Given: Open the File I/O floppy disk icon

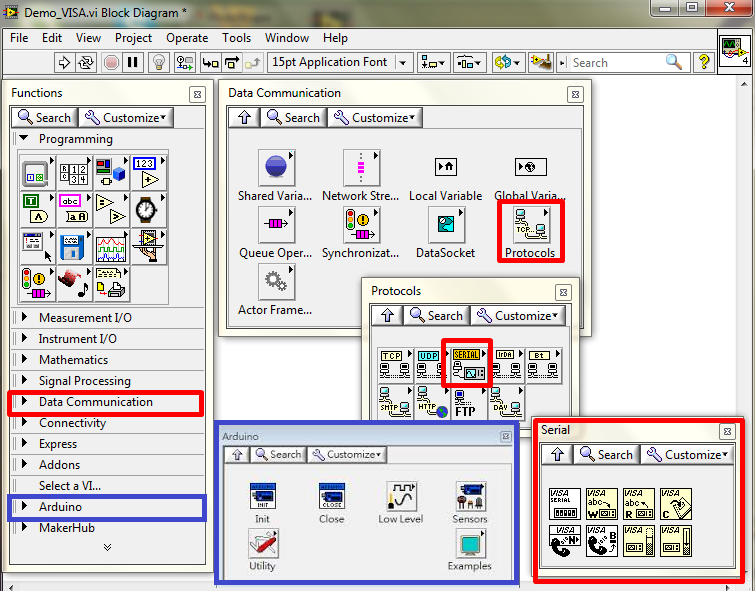Looking at the screenshot, I should (75, 246).
